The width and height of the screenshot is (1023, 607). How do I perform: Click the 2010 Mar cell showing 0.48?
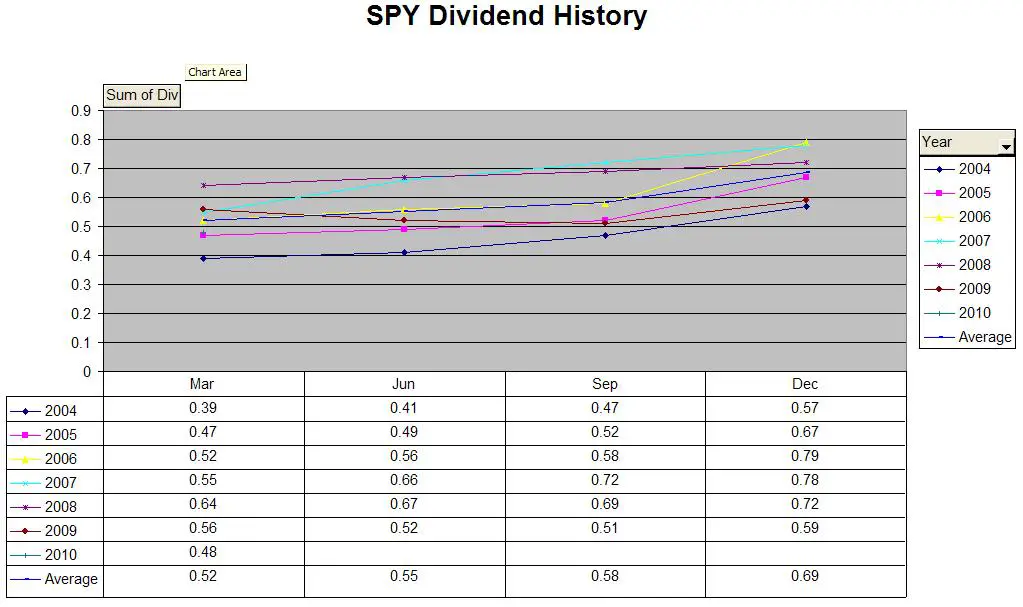[x=203, y=552]
